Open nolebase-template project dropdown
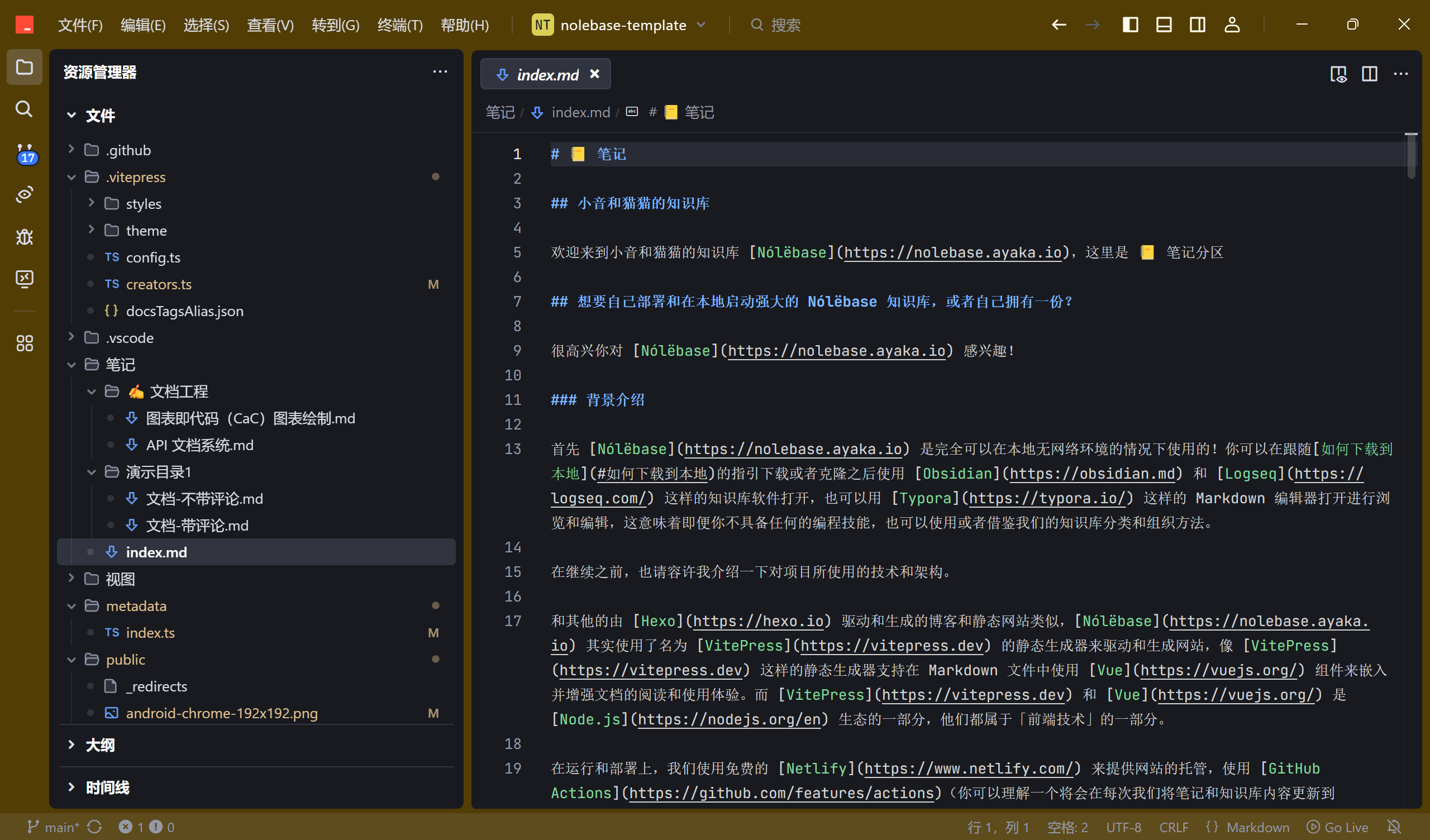The image size is (1430, 840). pos(619,25)
